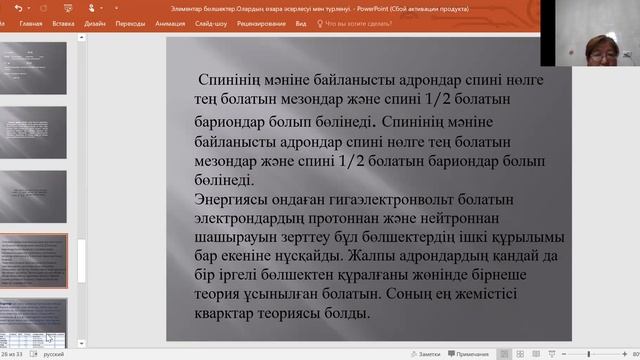Image resolution: width=640 pixels, height=360 pixels.
Task: Click the webcam video overlay
Action: (x=590, y=33)
